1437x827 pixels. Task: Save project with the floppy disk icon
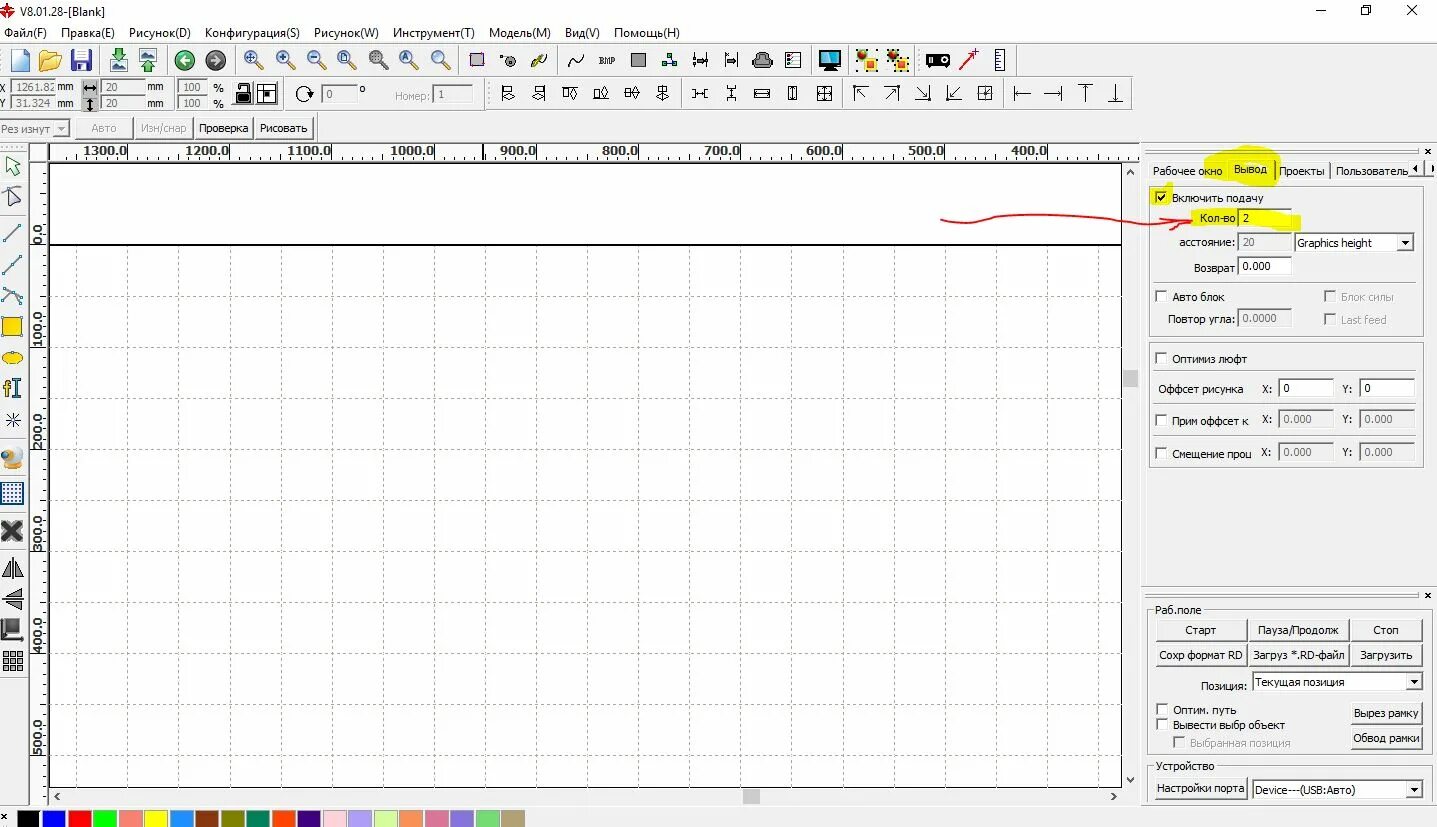(x=81, y=60)
